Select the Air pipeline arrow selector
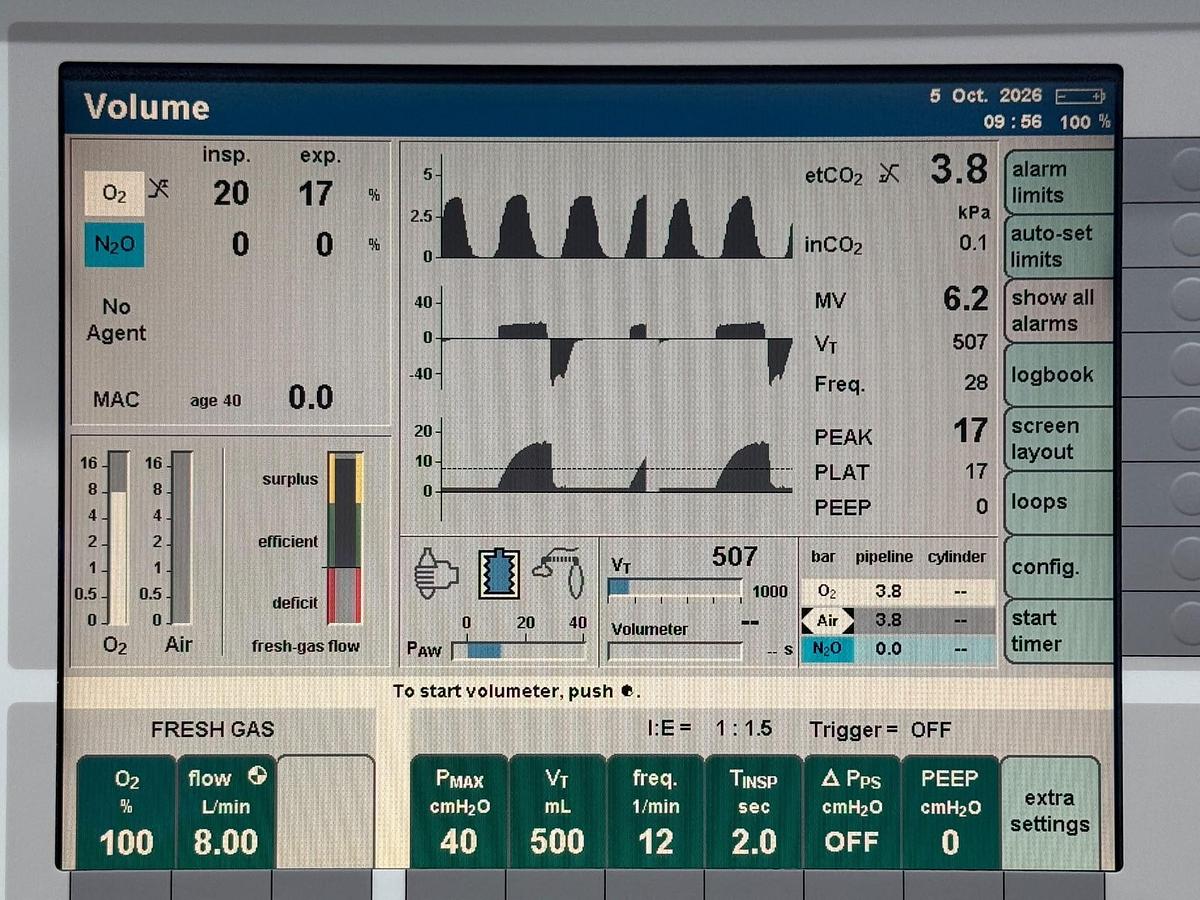The image size is (1200, 900). coord(828,621)
